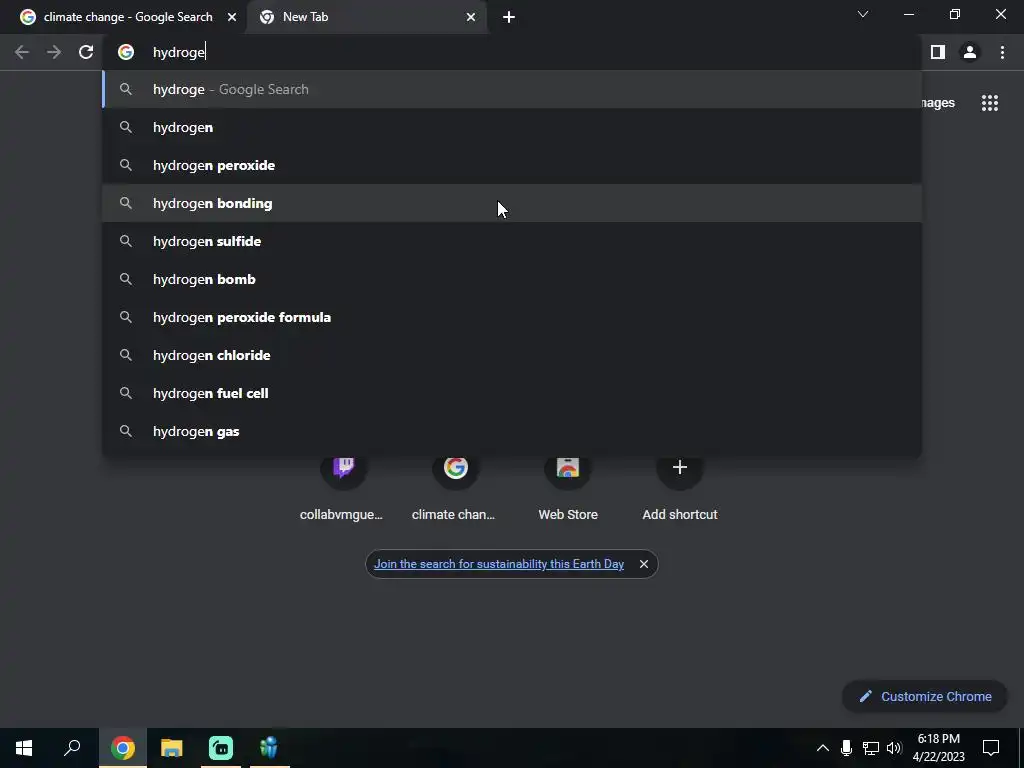1024x768 pixels.
Task: Pick the 'hydrogen bonding' suggestion
Action: coord(512,203)
